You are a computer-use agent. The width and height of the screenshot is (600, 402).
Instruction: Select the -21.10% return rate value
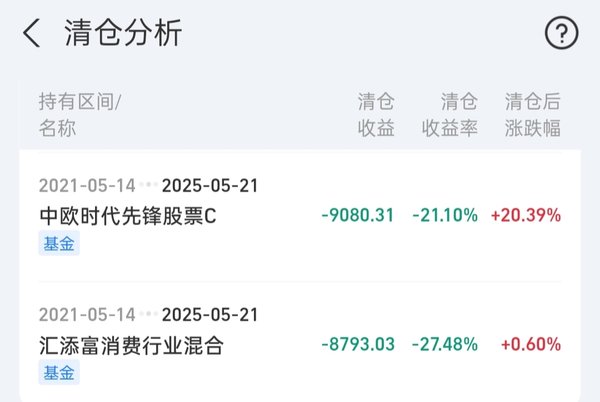pyautogui.click(x=445, y=215)
